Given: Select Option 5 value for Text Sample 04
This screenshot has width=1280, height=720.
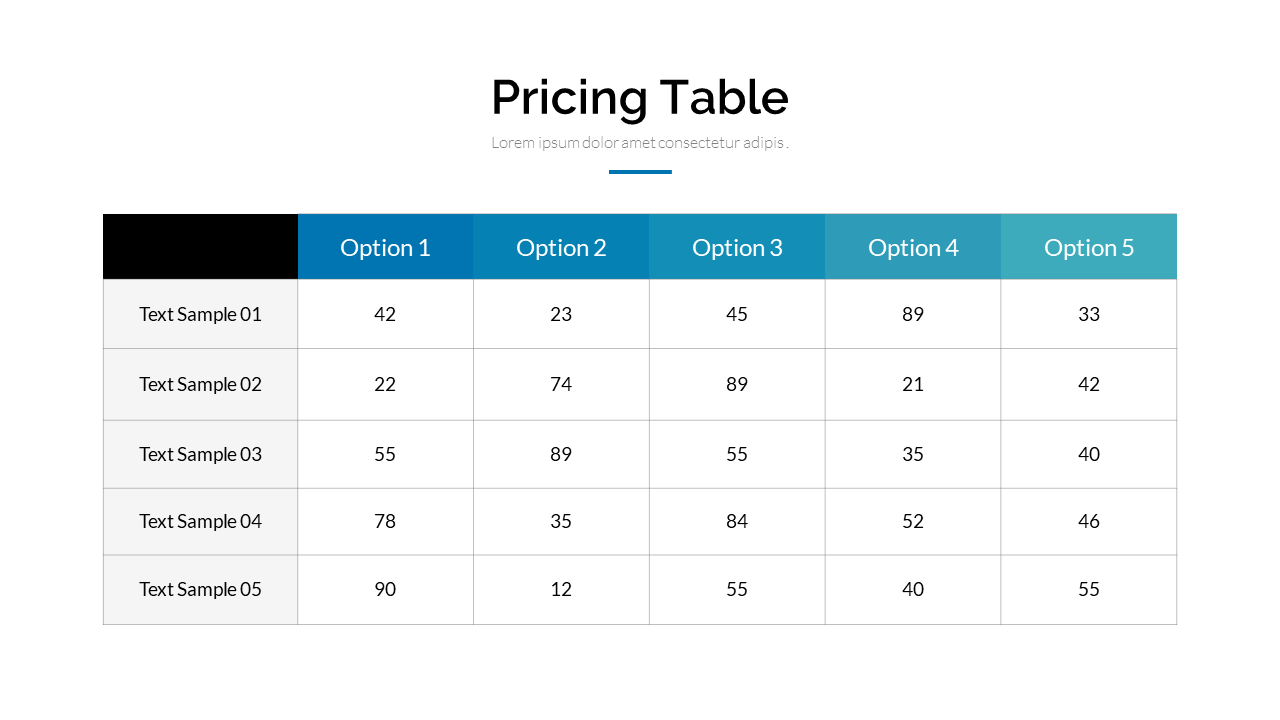Looking at the screenshot, I should [x=1089, y=521].
